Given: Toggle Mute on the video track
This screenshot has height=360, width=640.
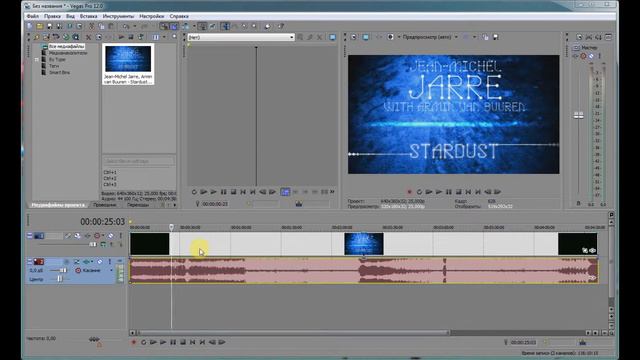Looking at the screenshot, I should [111, 236].
